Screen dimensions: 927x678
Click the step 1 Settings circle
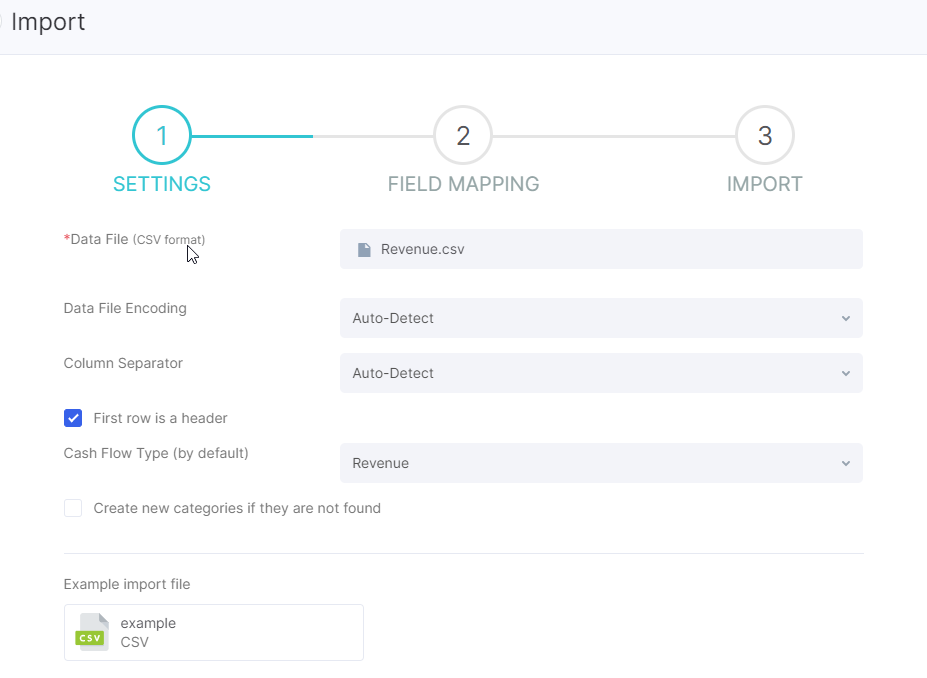pyautogui.click(x=161, y=135)
